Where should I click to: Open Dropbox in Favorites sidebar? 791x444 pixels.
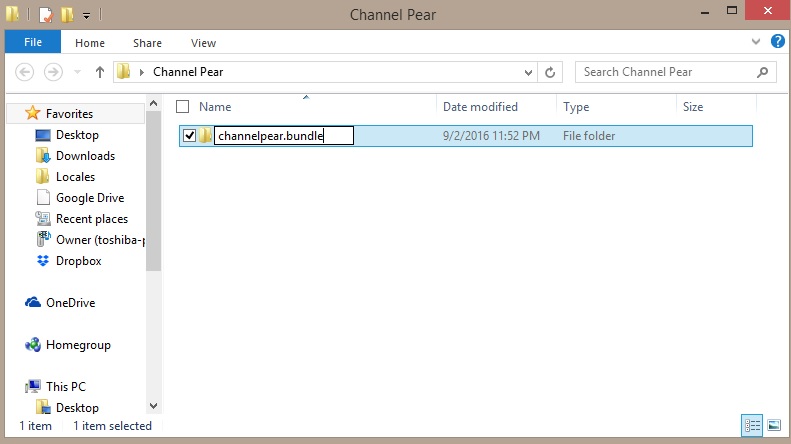click(78, 261)
